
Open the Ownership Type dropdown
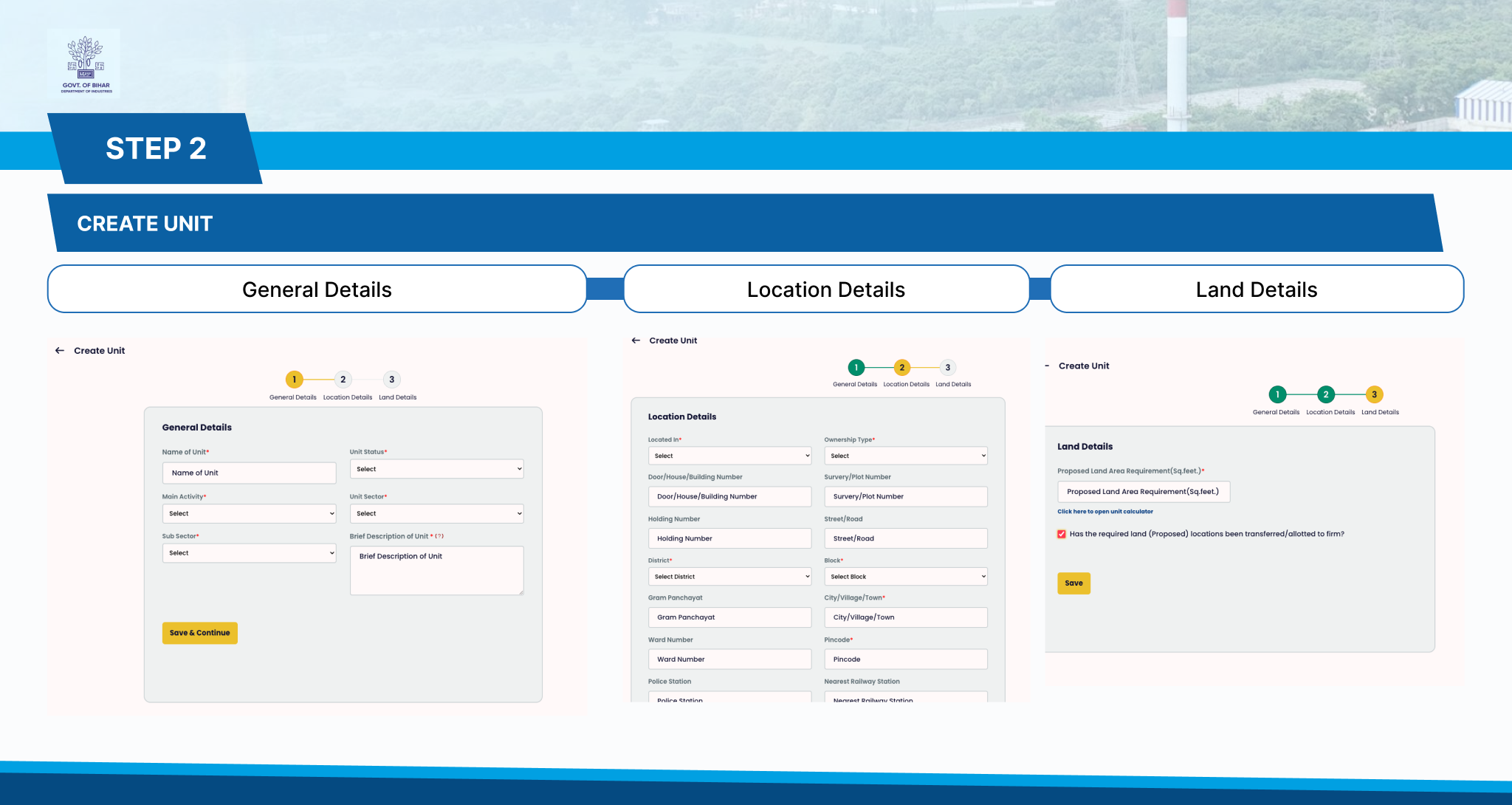[x=905, y=456]
